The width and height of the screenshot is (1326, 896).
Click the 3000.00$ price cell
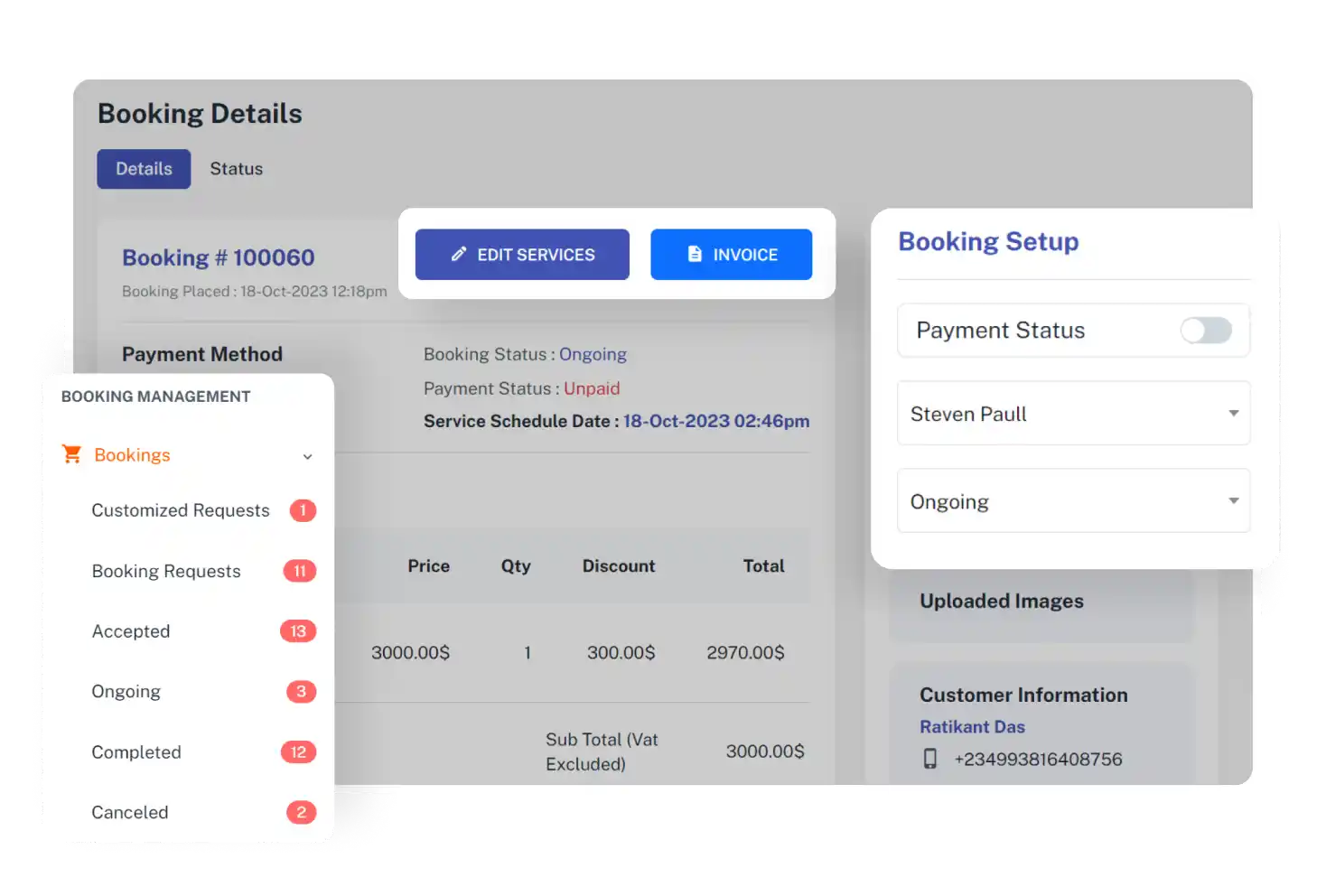click(410, 652)
